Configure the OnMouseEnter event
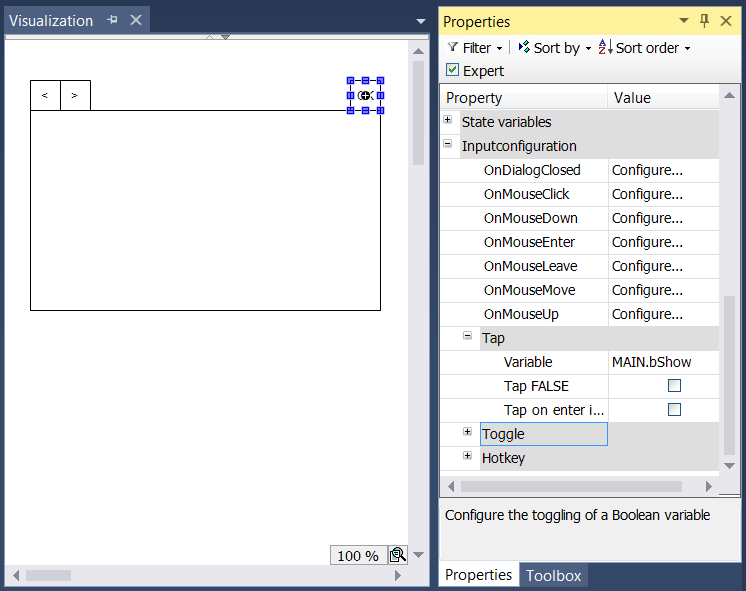The width and height of the screenshot is (746, 591). 663,242
